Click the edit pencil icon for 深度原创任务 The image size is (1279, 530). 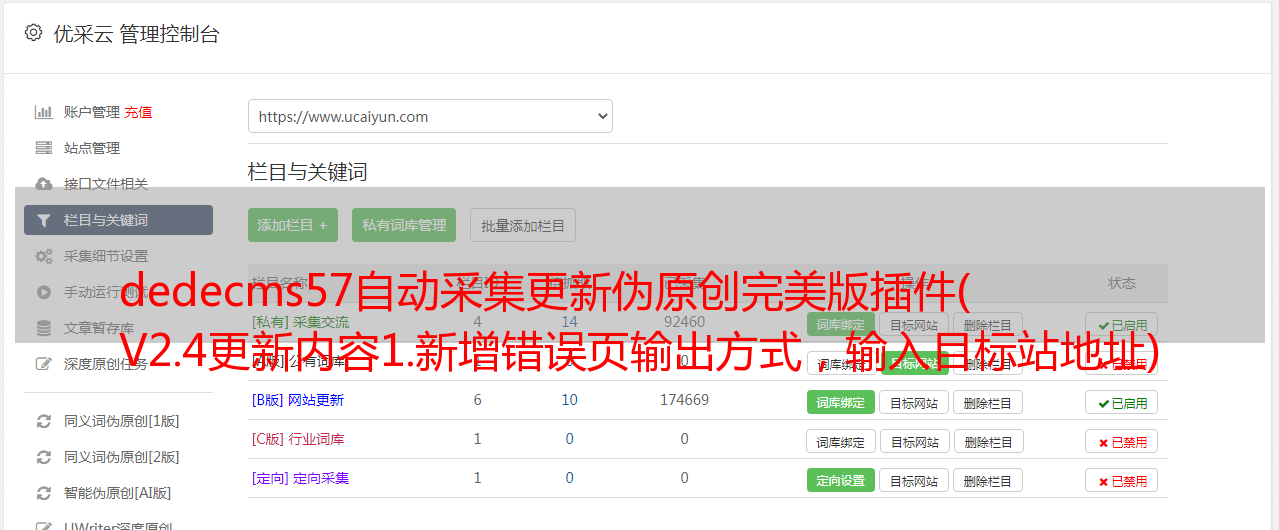(x=43, y=364)
